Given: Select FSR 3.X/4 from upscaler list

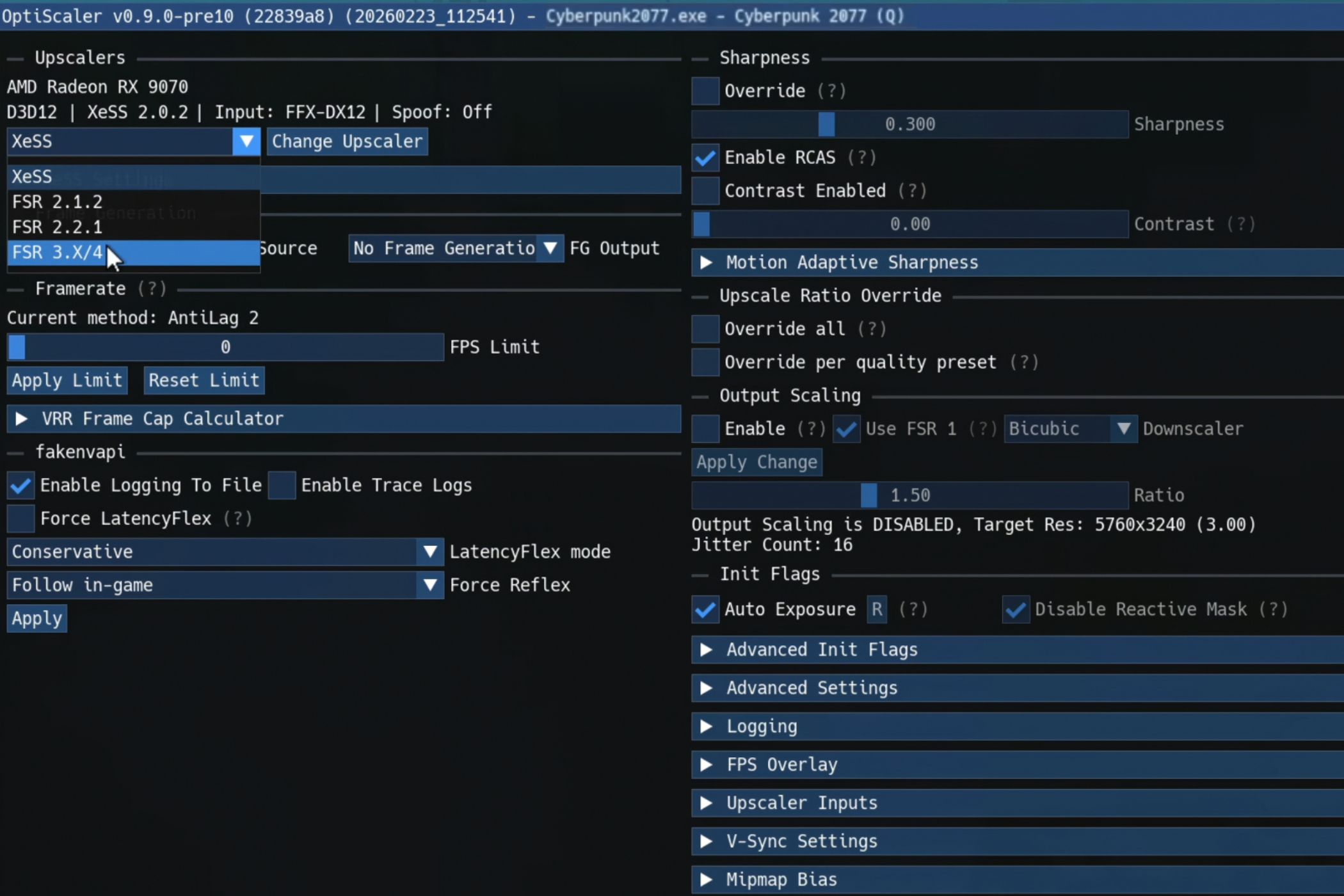Looking at the screenshot, I should coord(133,252).
